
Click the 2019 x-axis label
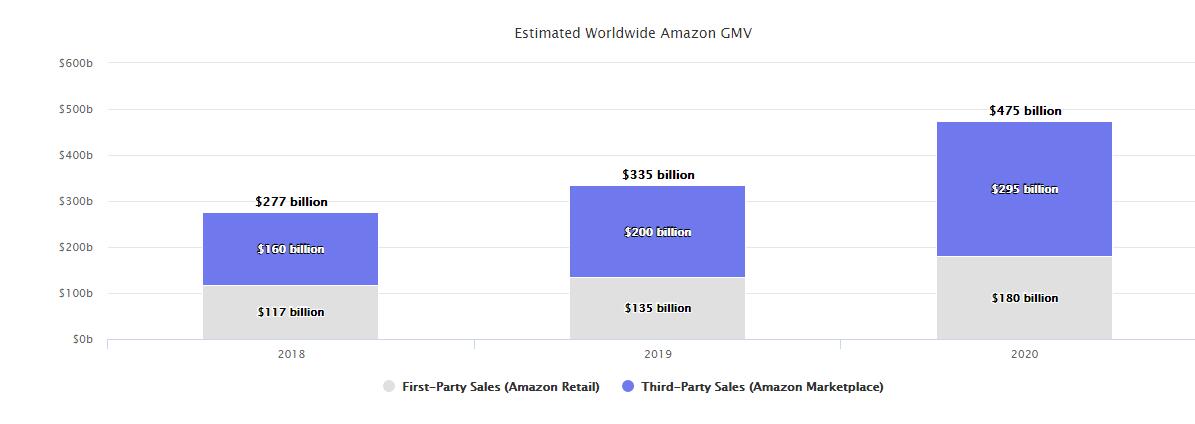(658, 354)
